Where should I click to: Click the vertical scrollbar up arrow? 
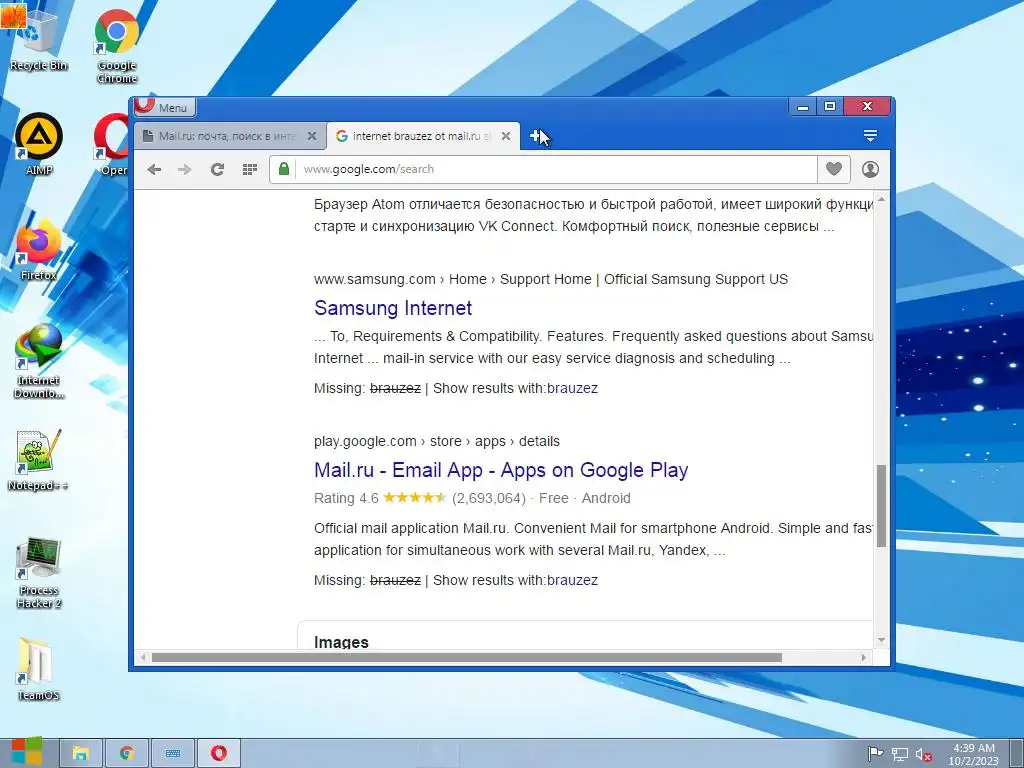click(881, 199)
